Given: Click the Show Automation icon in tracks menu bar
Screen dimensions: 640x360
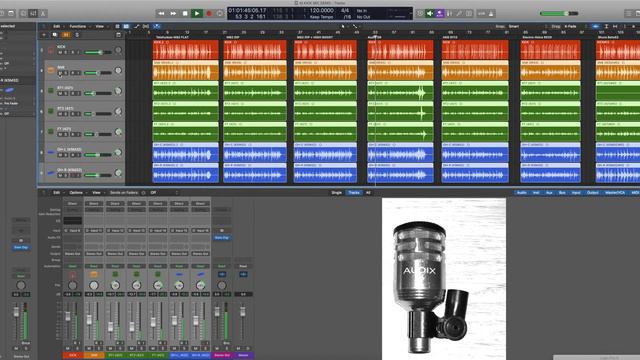Looking at the screenshot, I should (136, 26).
